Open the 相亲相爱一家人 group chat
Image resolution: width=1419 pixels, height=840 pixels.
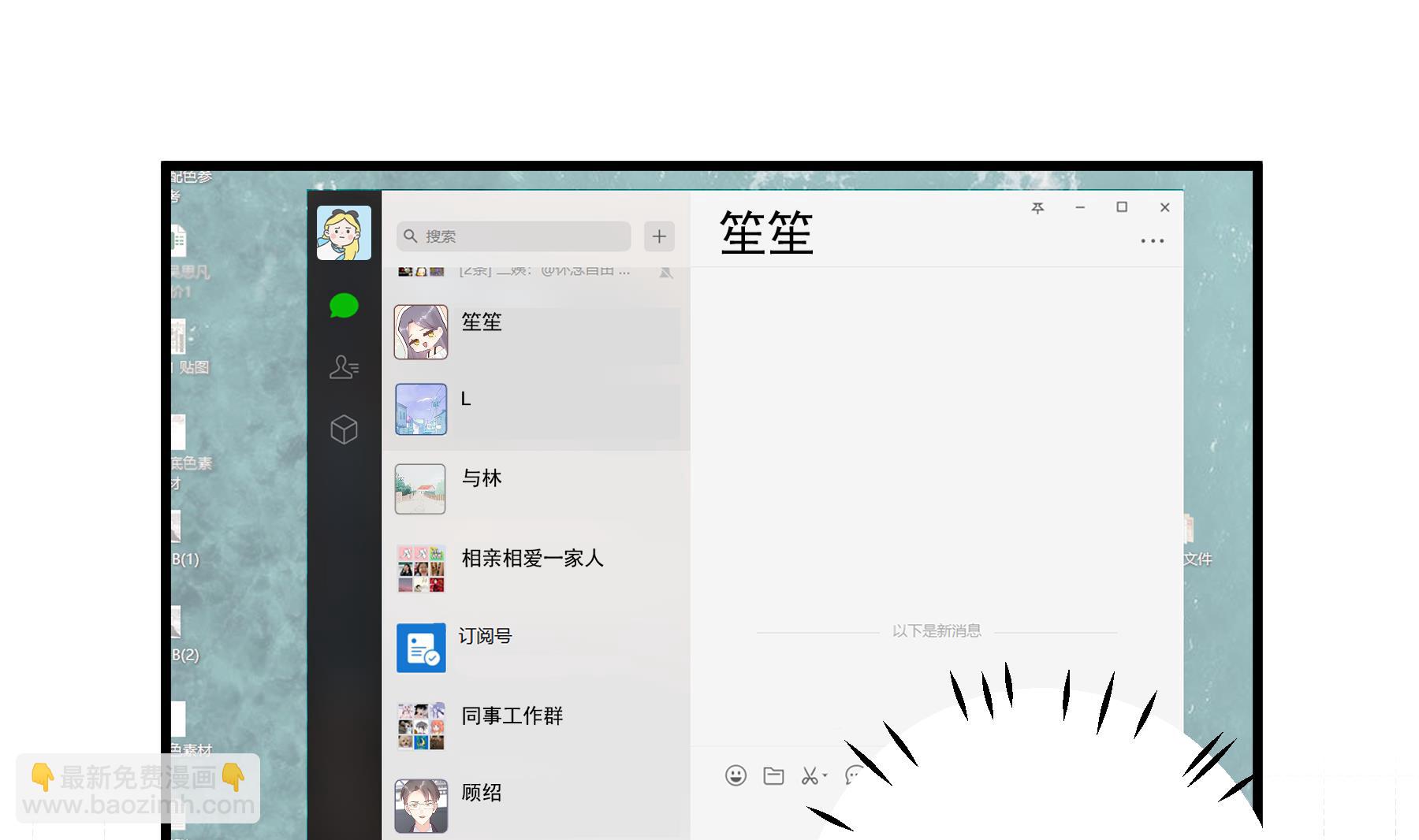click(x=536, y=568)
